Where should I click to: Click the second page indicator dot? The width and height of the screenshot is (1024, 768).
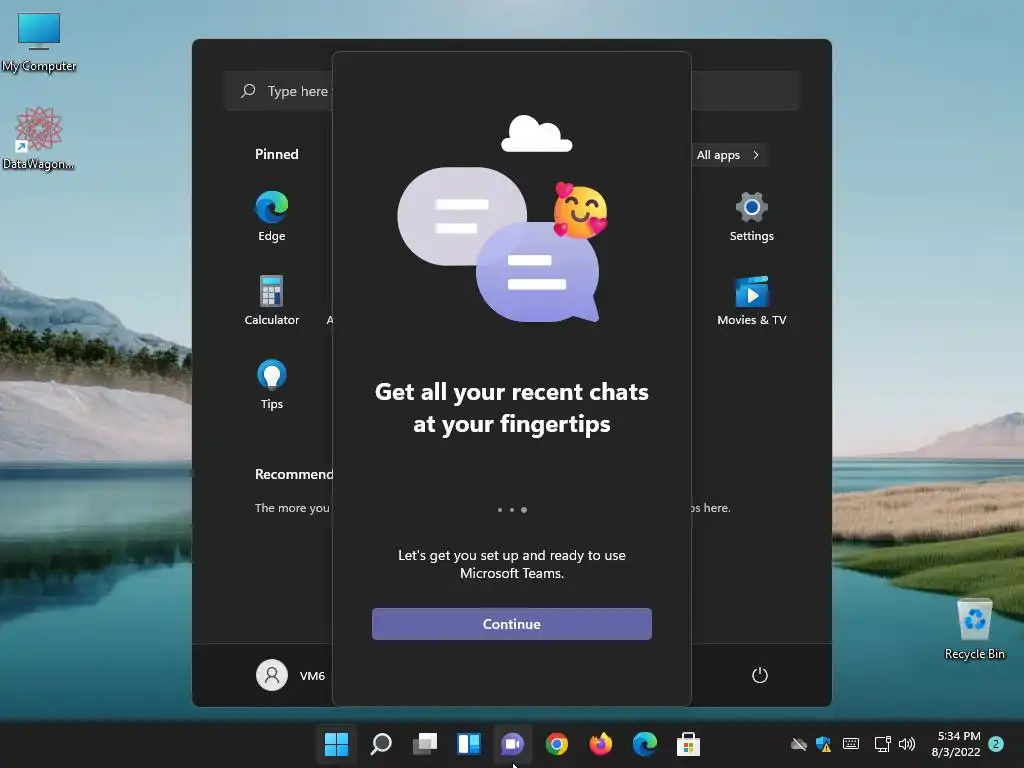[511, 510]
